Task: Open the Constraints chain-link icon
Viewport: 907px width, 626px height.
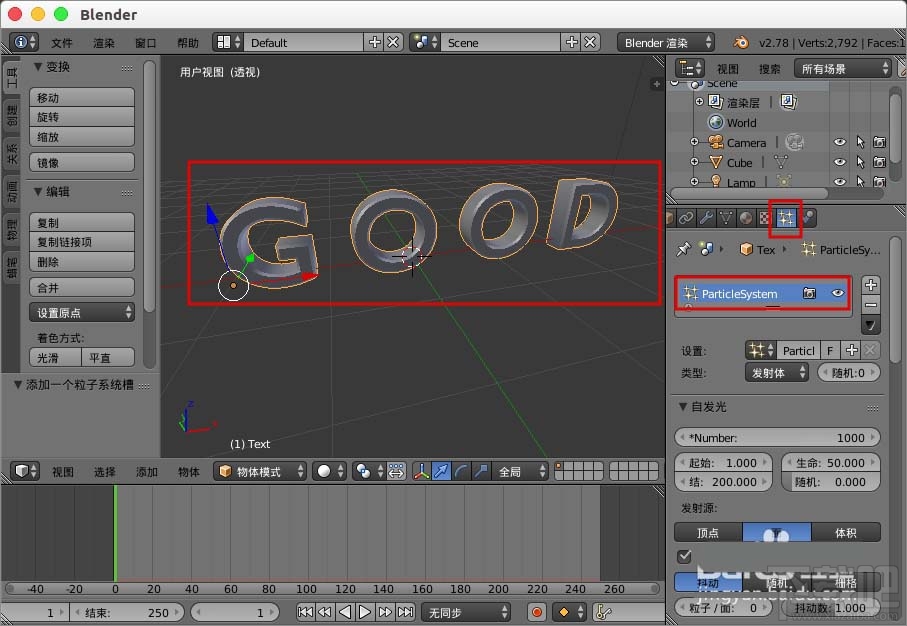Action: [x=688, y=217]
